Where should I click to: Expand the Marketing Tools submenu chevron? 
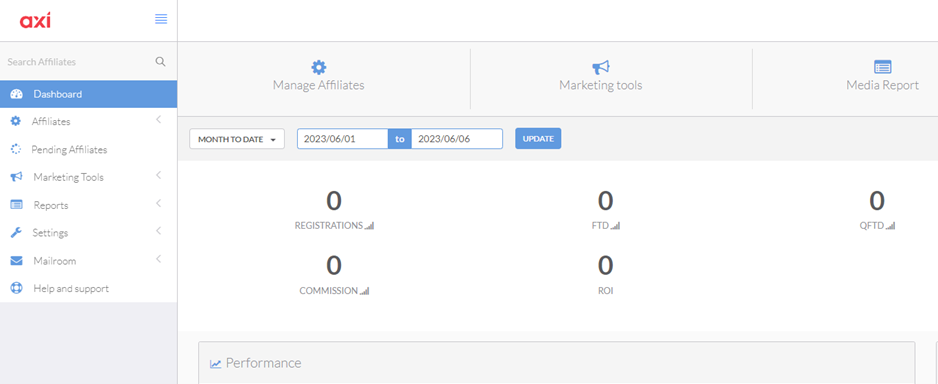[159, 176]
